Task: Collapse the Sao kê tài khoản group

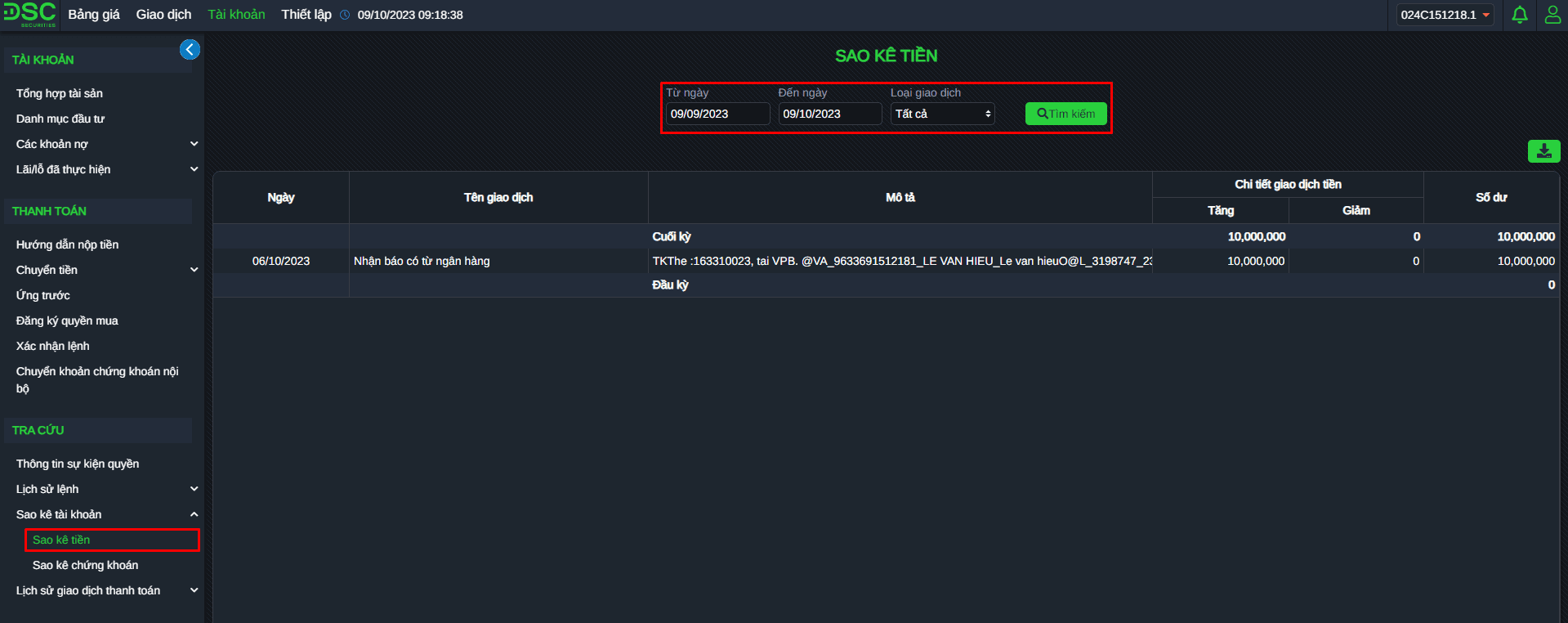Action: coord(194,514)
